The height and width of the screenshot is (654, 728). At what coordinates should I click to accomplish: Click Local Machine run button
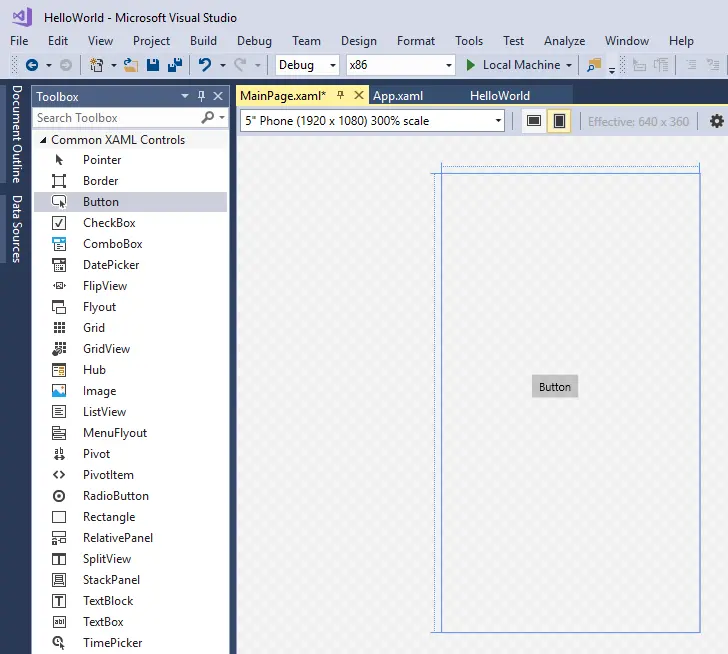(513, 65)
